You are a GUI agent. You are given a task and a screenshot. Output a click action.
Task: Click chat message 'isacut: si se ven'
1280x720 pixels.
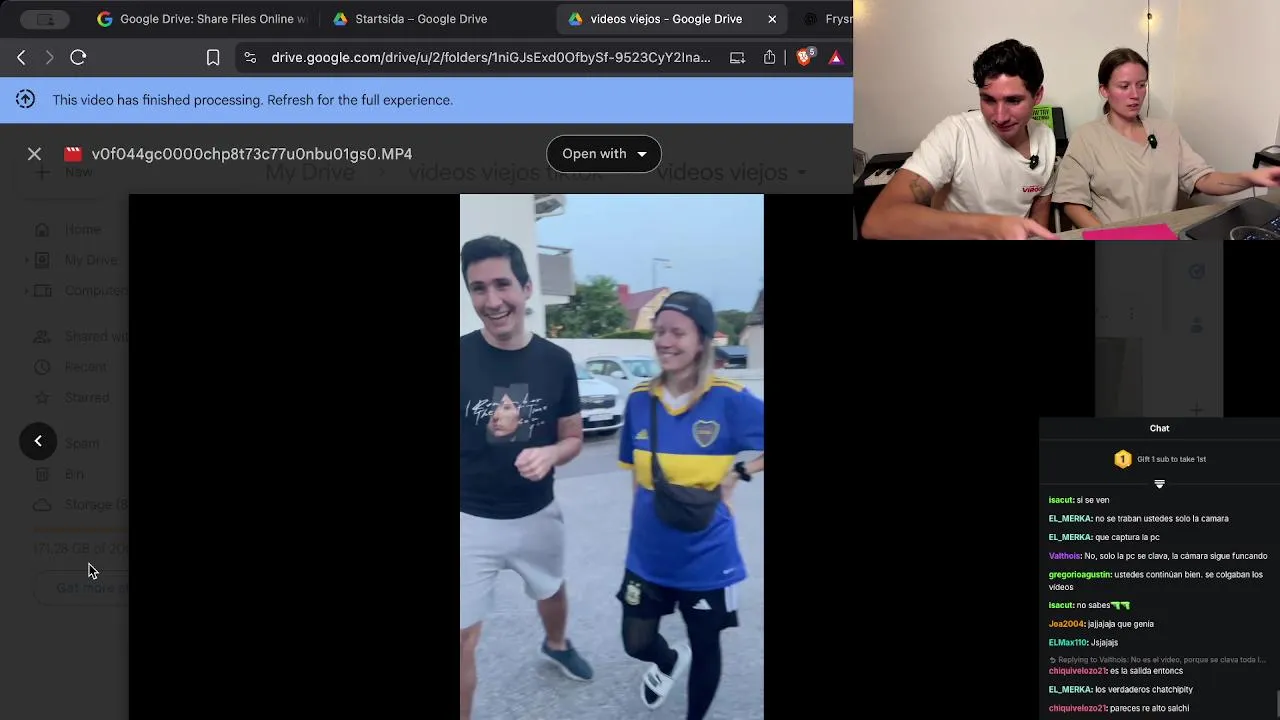tap(1078, 500)
